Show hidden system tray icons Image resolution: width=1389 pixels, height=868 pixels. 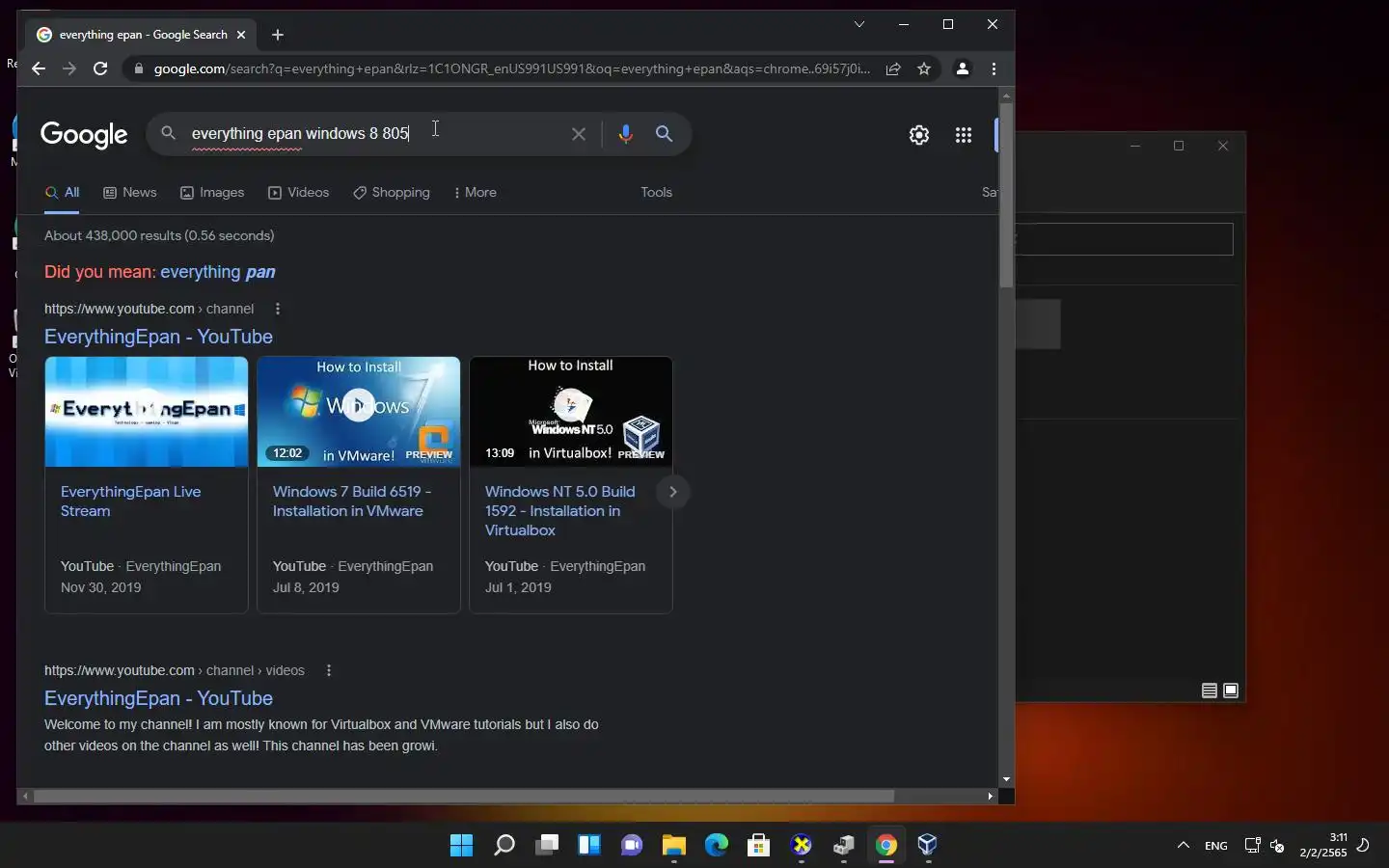tap(1184, 846)
